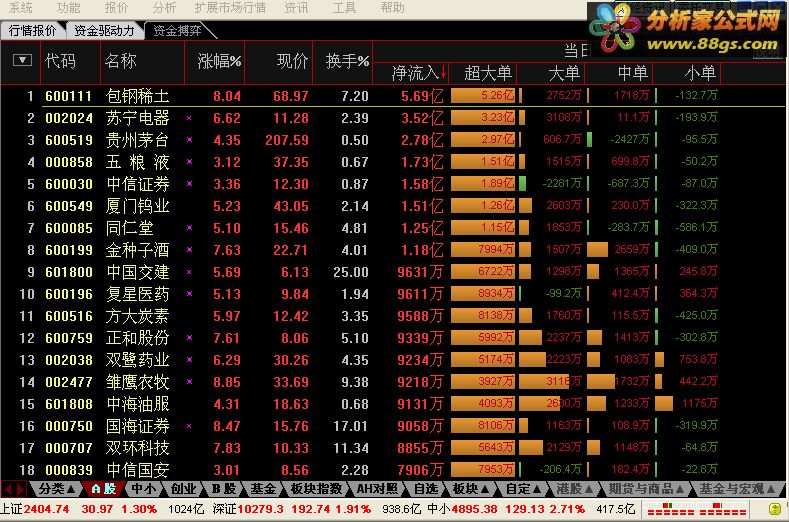Image resolution: width=789 pixels, height=522 pixels.
Task: Open the 帮助 menu
Action: (x=392, y=8)
